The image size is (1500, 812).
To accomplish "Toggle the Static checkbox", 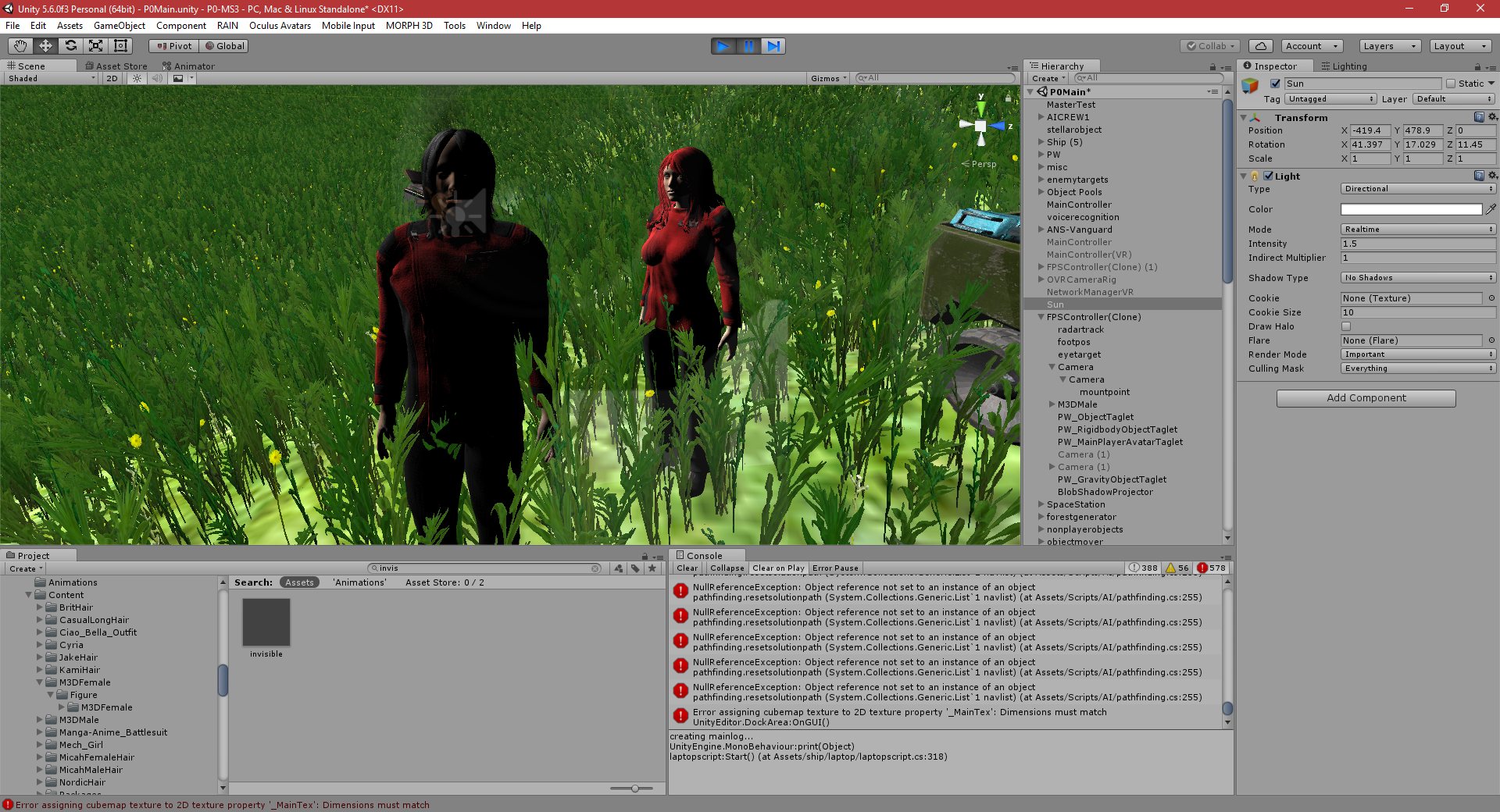I will [1451, 84].
